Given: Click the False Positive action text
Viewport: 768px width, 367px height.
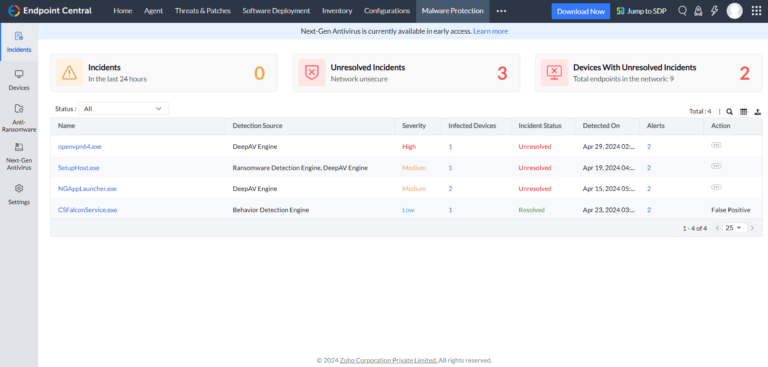Looking at the screenshot, I should [x=730, y=210].
